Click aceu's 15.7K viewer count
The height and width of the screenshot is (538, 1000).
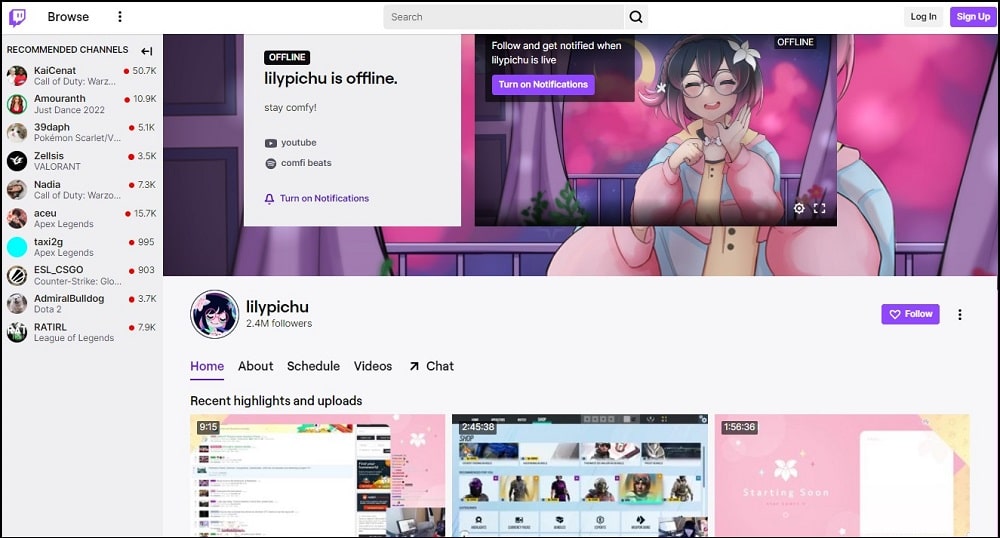145,214
